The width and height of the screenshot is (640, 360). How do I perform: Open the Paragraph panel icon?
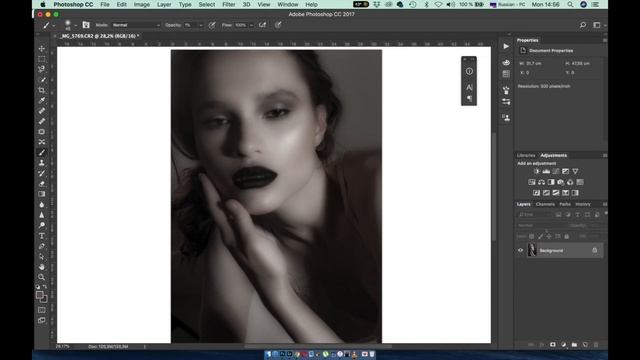pos(469,98)
